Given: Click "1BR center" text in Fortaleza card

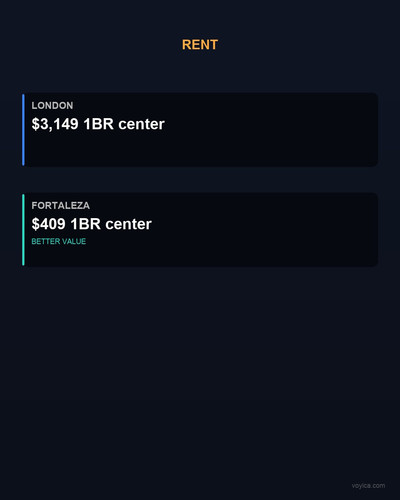Looking at the screenshot, I should pos(111,224).
